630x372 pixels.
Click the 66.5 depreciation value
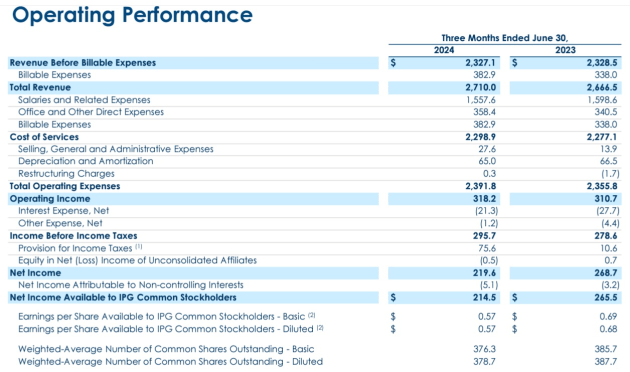(x=609, y=161)
